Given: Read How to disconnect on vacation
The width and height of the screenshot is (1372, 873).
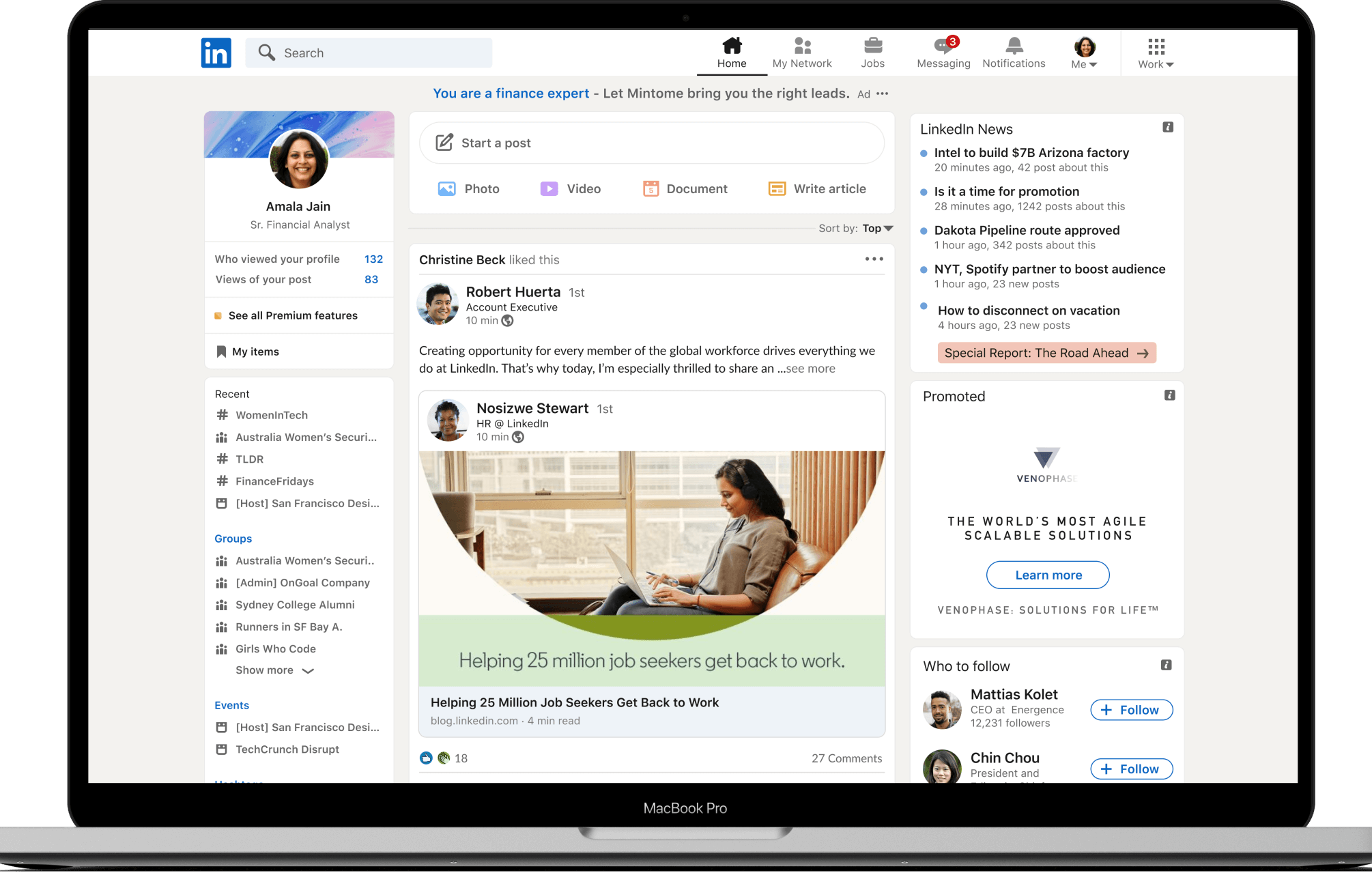Looking at the screenshot, I should click(1029, 311).
